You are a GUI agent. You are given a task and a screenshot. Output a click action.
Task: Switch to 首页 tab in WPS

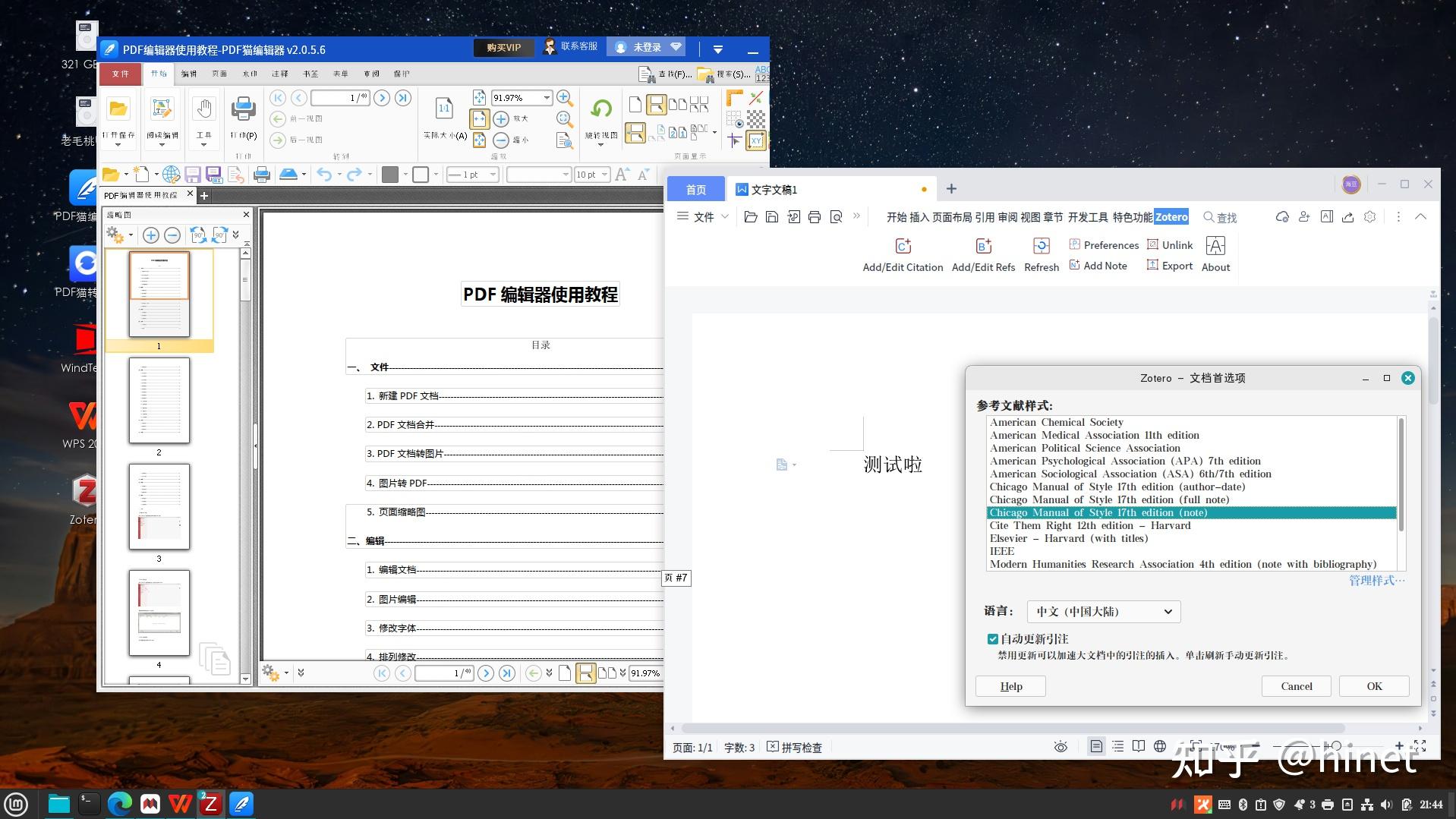[695, 190]
